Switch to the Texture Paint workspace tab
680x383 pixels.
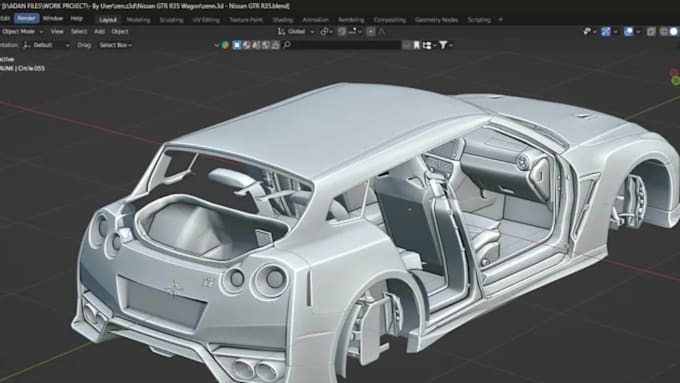tap(246, 20)
